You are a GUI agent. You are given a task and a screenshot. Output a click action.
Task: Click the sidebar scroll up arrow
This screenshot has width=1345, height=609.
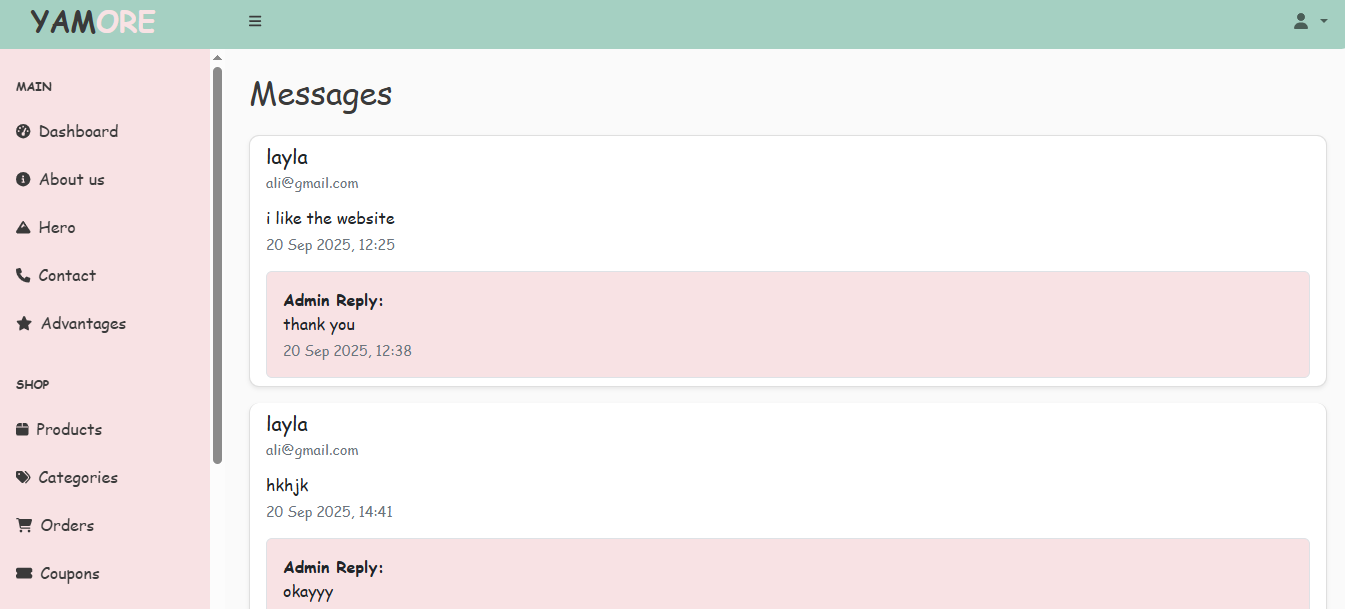(217, 57)
